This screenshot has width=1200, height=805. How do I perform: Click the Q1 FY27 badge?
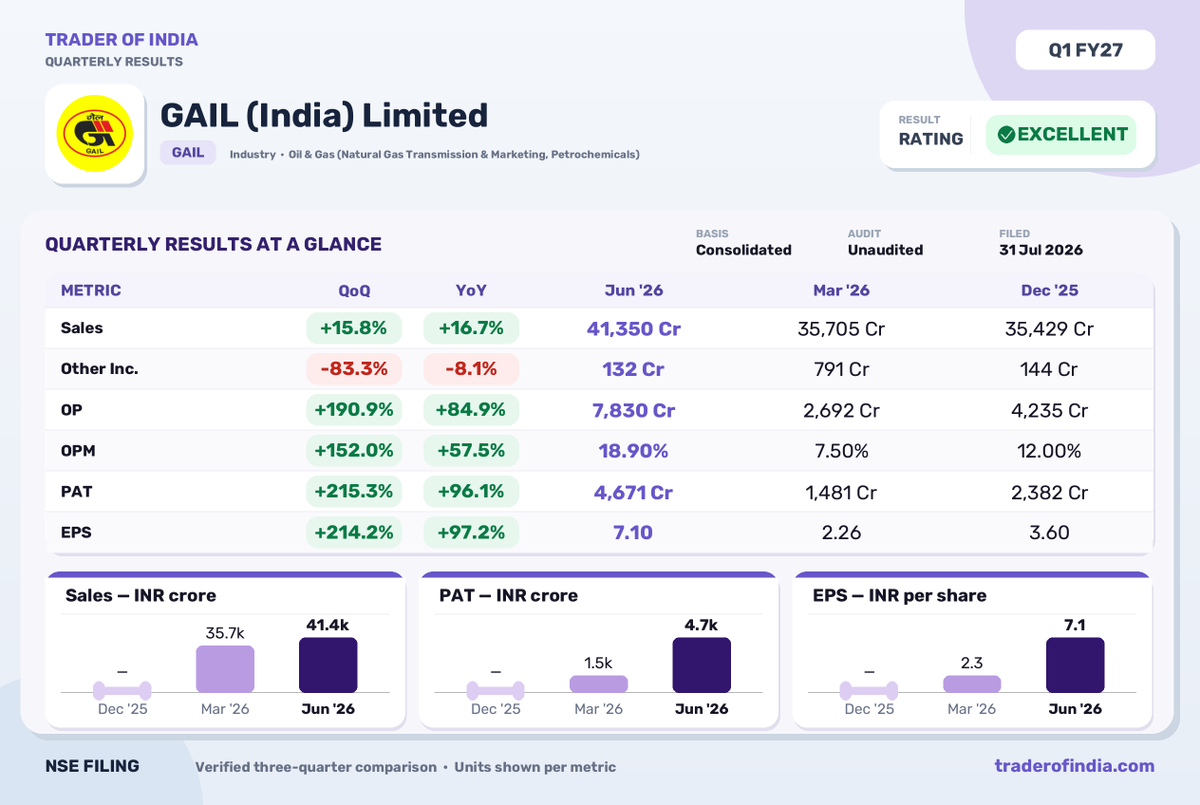coord(1085,50)
